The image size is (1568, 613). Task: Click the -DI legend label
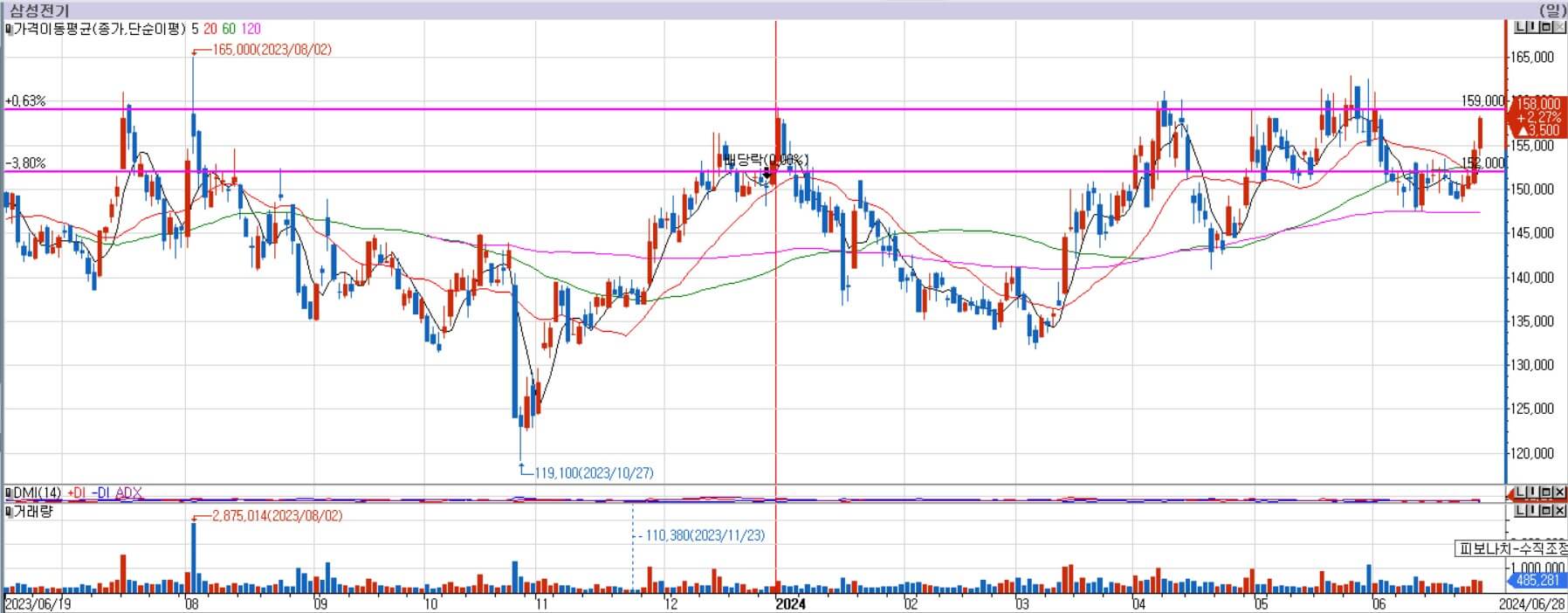100,493
